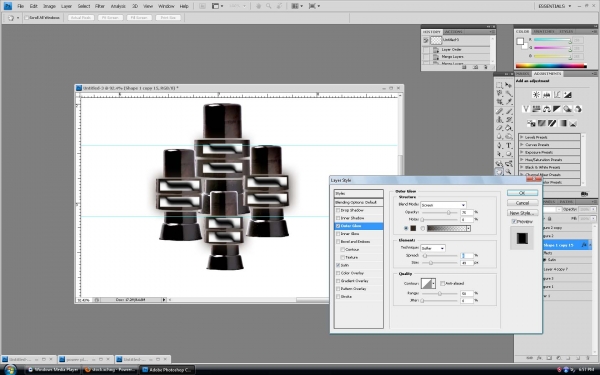This screenshot has width=600, height=375.
Task: Expand the Curves Presets list
Action: click(x=522, y=145)
